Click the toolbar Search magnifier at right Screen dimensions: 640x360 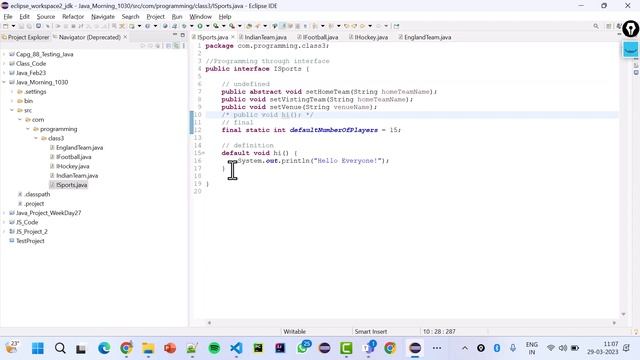[596, 26]
